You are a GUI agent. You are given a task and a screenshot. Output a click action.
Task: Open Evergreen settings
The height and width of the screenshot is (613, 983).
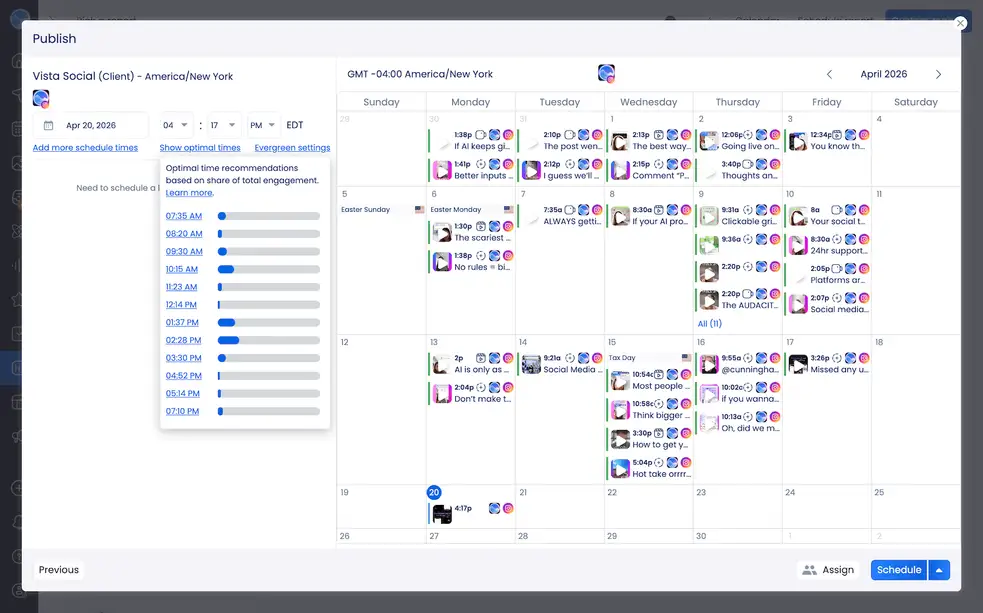coord(290,148)
